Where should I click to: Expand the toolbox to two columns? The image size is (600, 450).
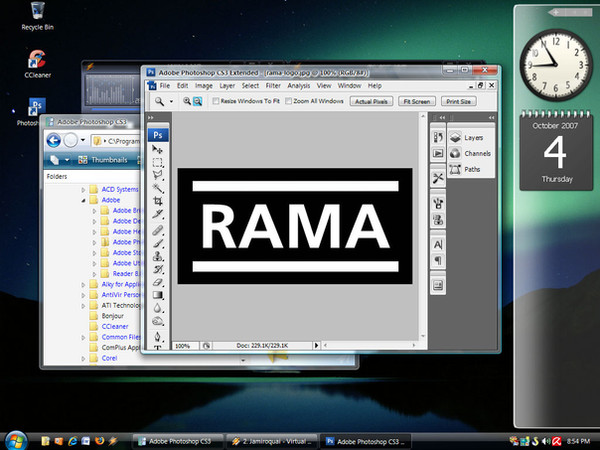[x=151, y=117]
